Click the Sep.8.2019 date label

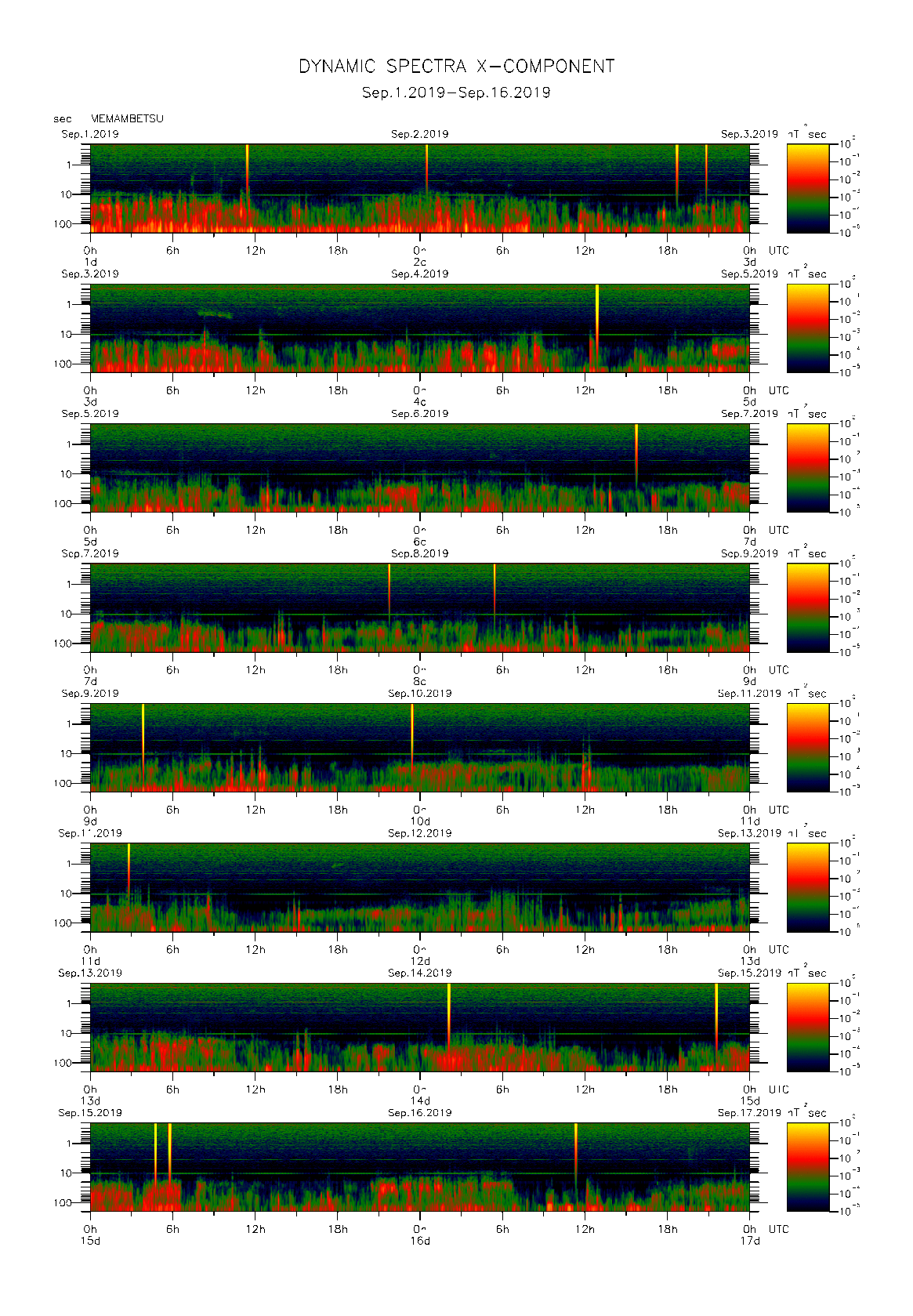pos(420,553)
